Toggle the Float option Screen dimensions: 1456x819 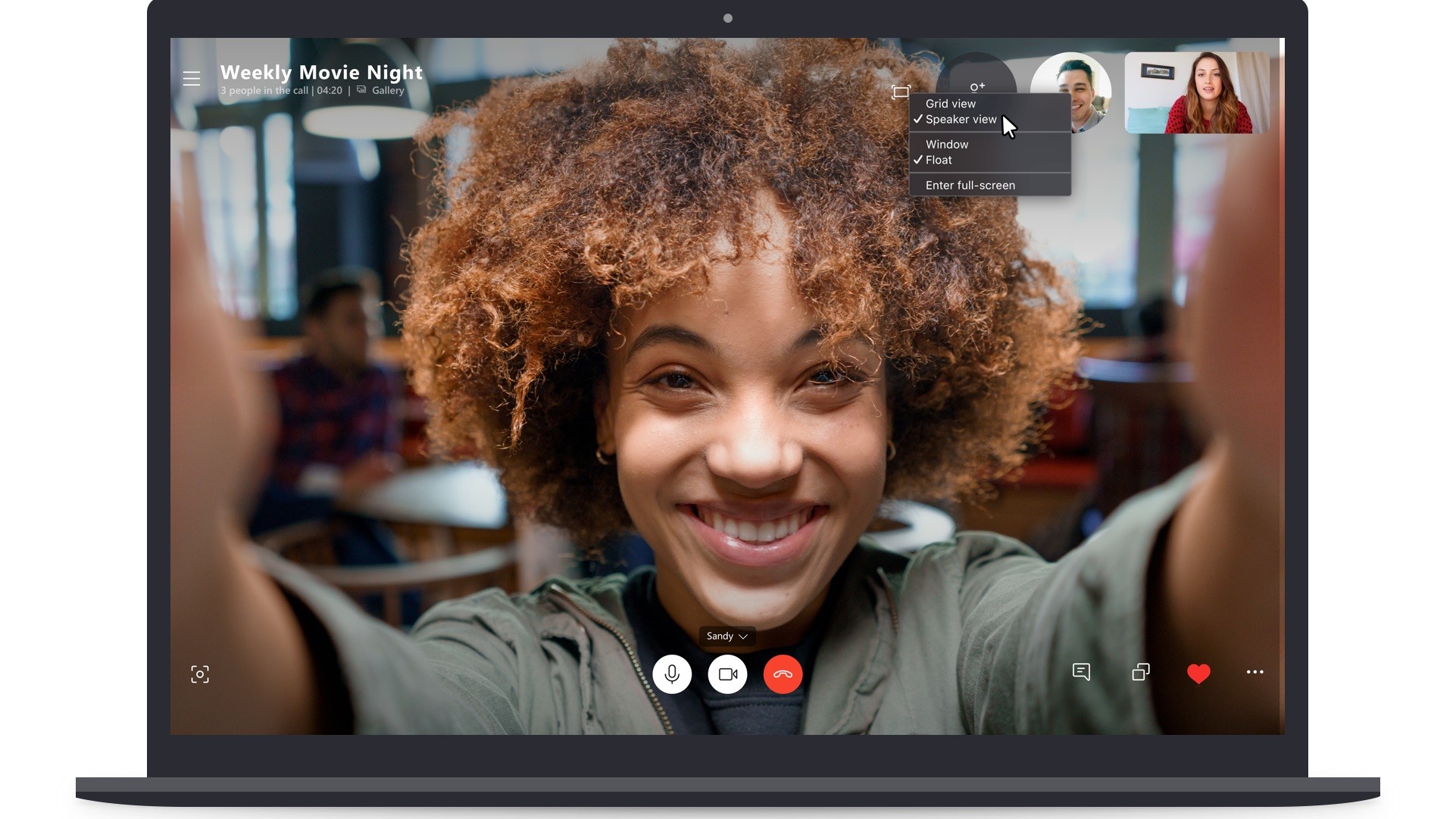(x=940, y=160)
